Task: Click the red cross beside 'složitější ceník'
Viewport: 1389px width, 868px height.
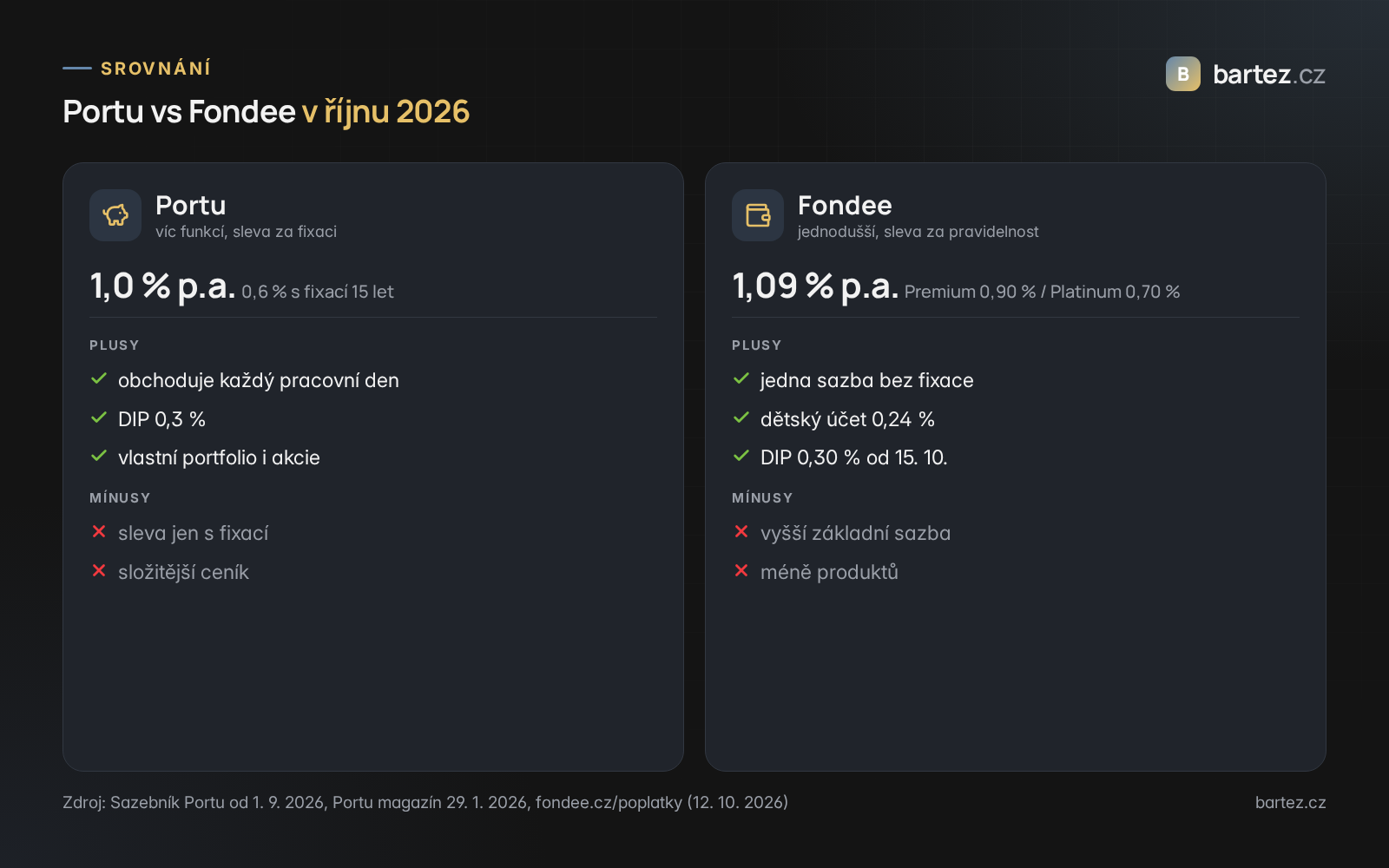Action: coord(99,570)
